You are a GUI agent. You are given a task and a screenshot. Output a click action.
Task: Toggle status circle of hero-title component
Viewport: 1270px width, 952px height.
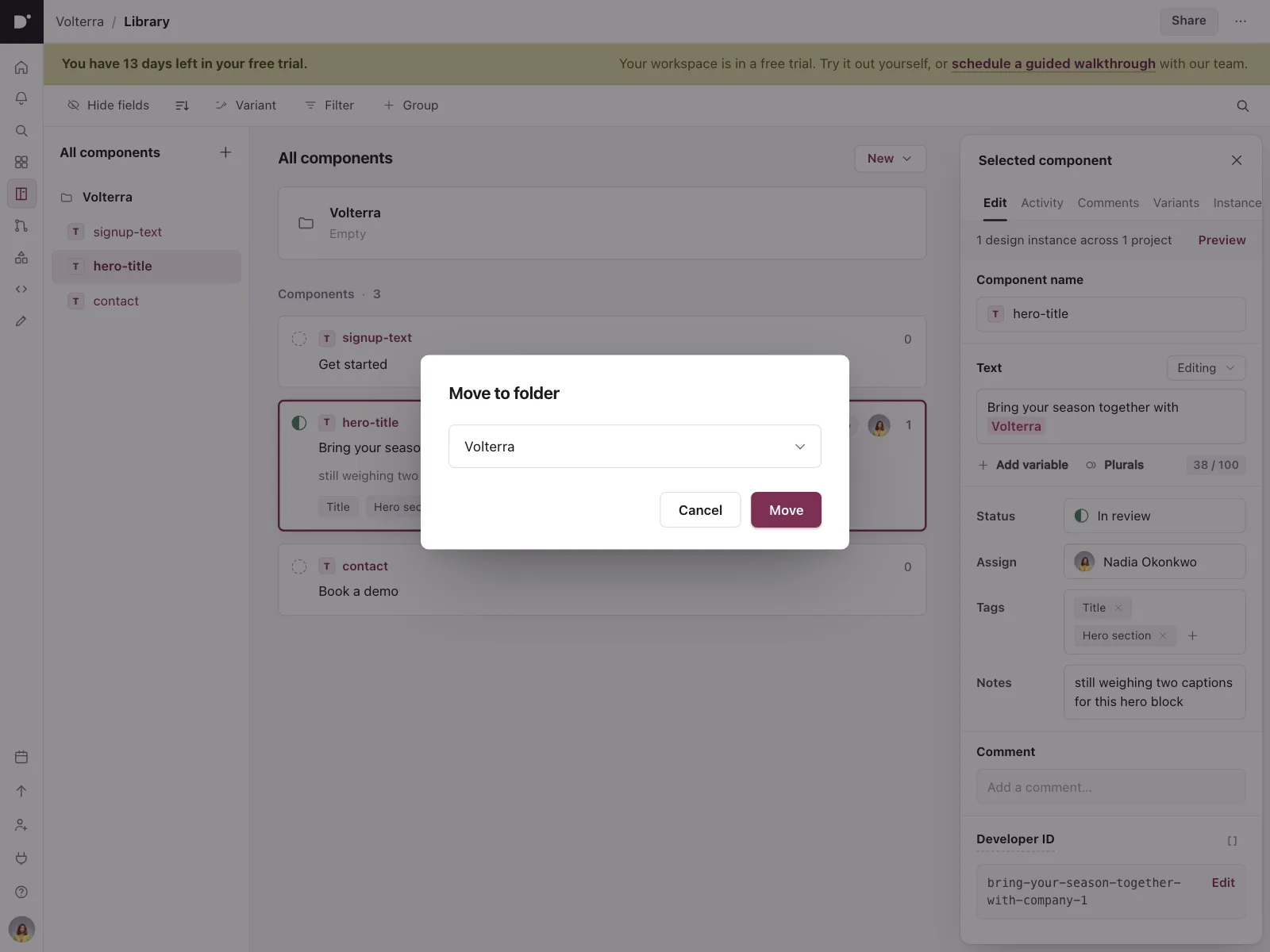299,423
